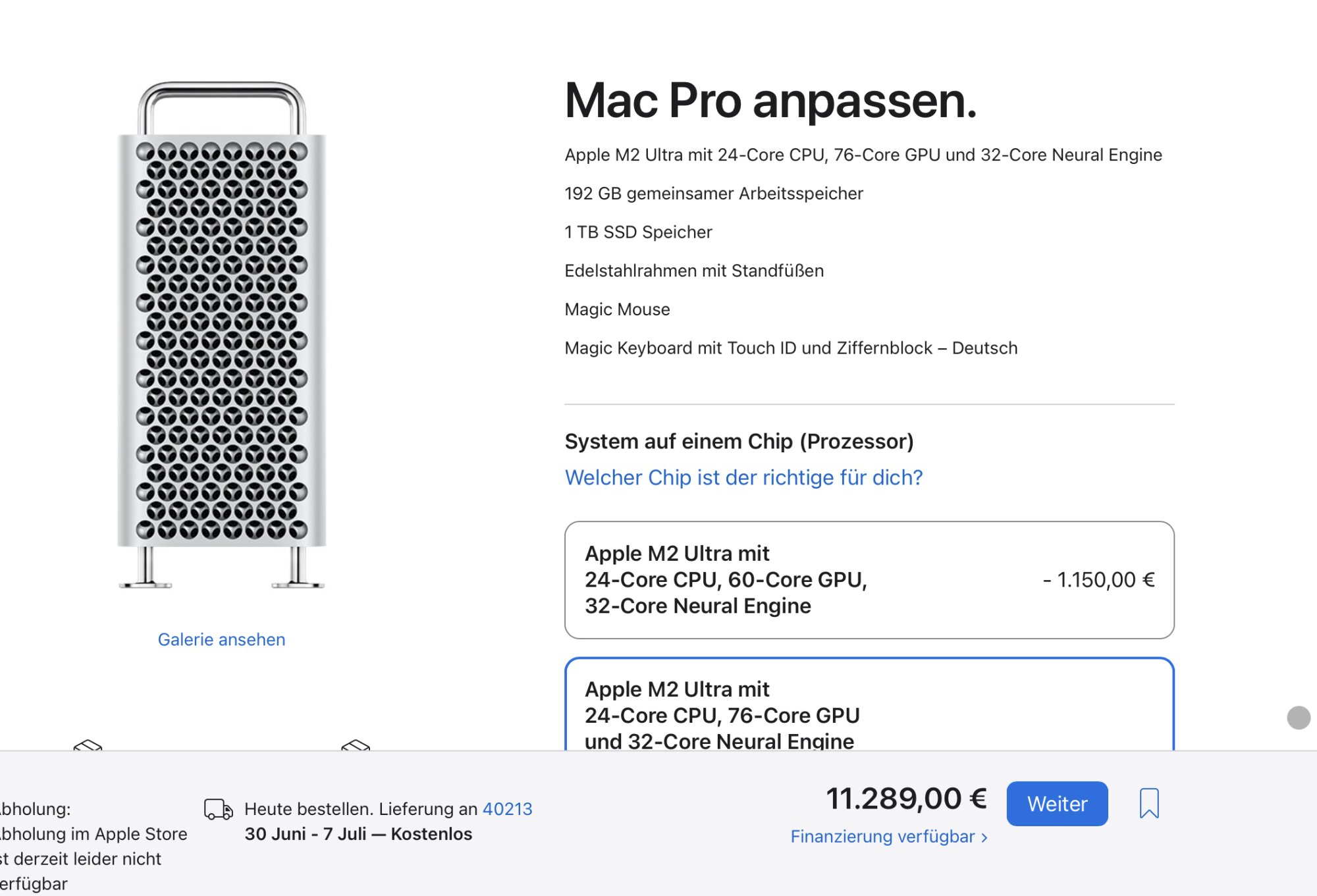Open the Finanzierung verfügbar link
The height and width of the screenshot is (896, 1317).
click(882, 837)
